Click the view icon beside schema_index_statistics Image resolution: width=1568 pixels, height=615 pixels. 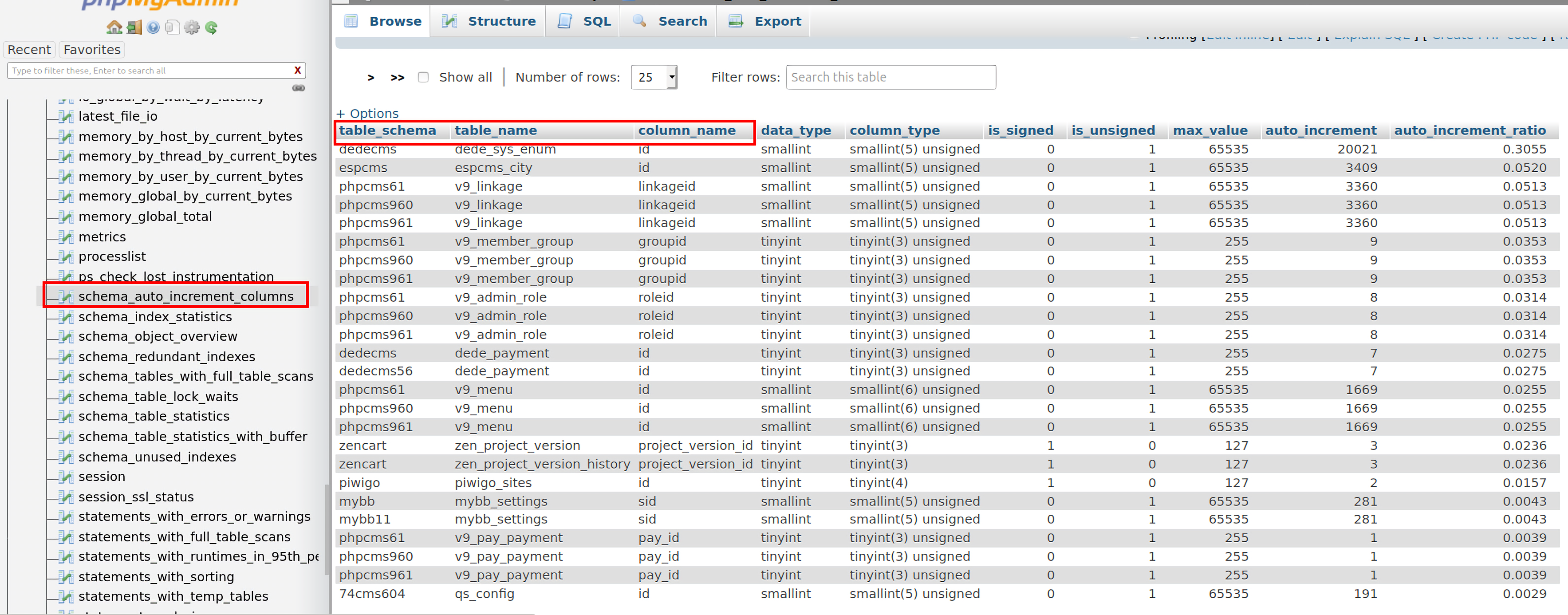tap(66, 317)
